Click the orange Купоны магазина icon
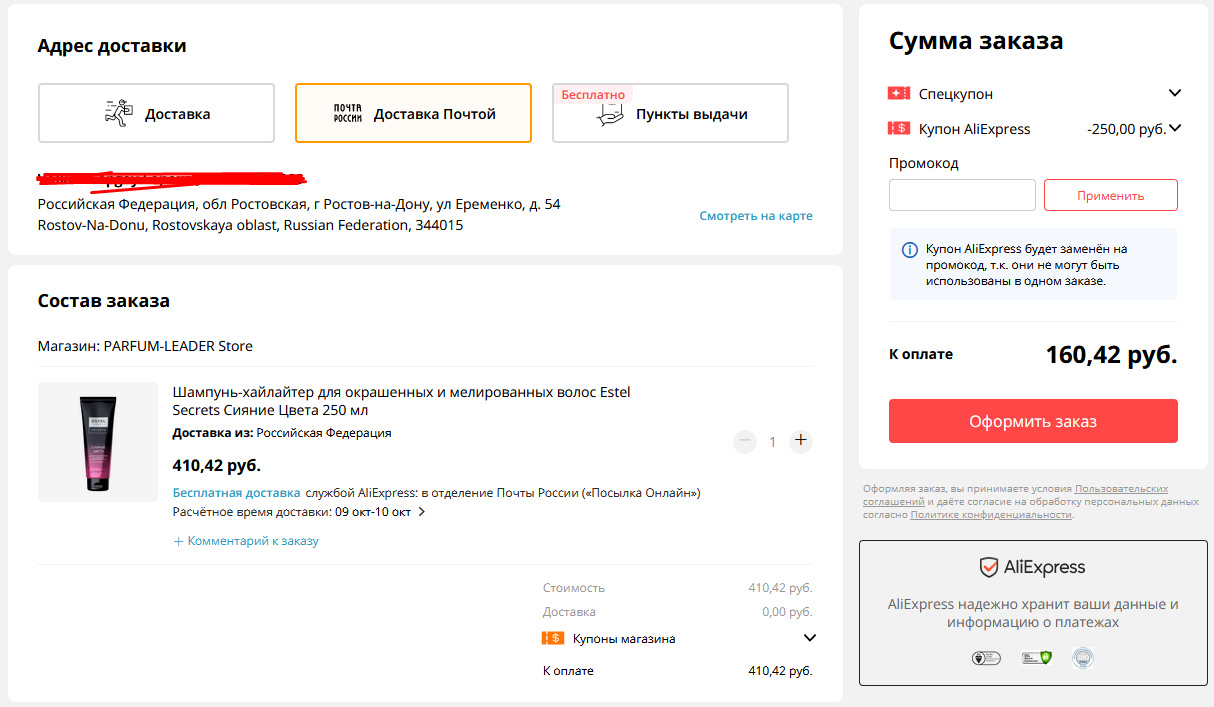Viewport: 1214px width, 707px height. click(553, 638)
